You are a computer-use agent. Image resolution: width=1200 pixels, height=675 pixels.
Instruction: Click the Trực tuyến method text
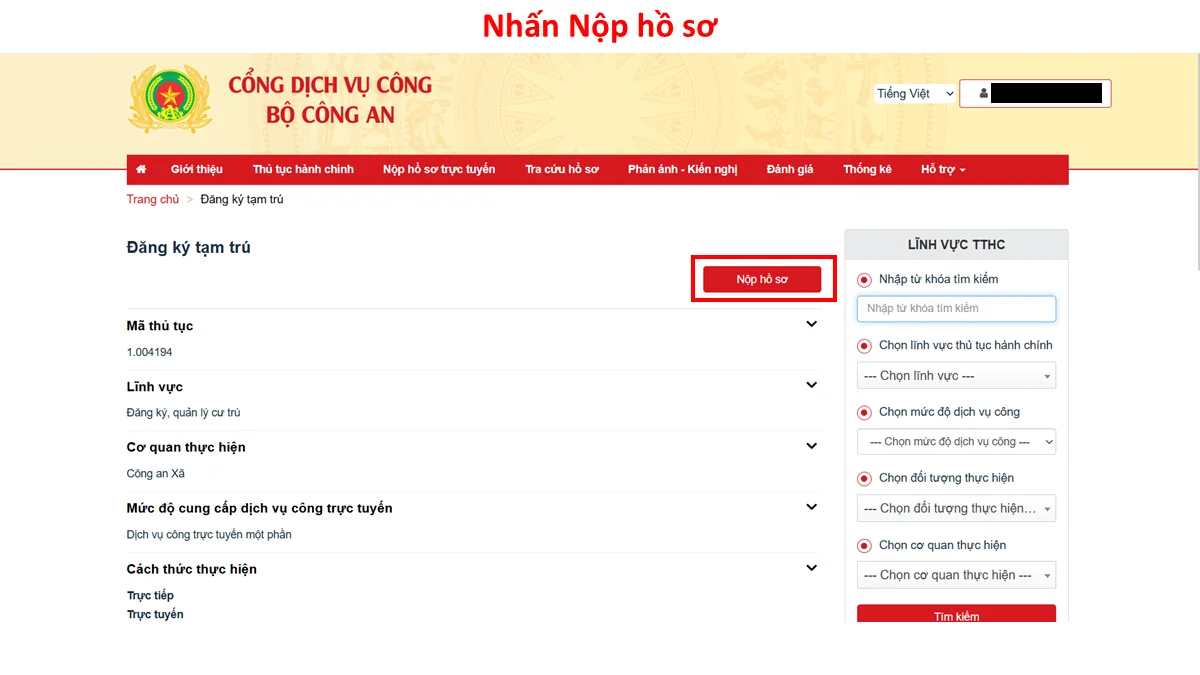(155, 614)
